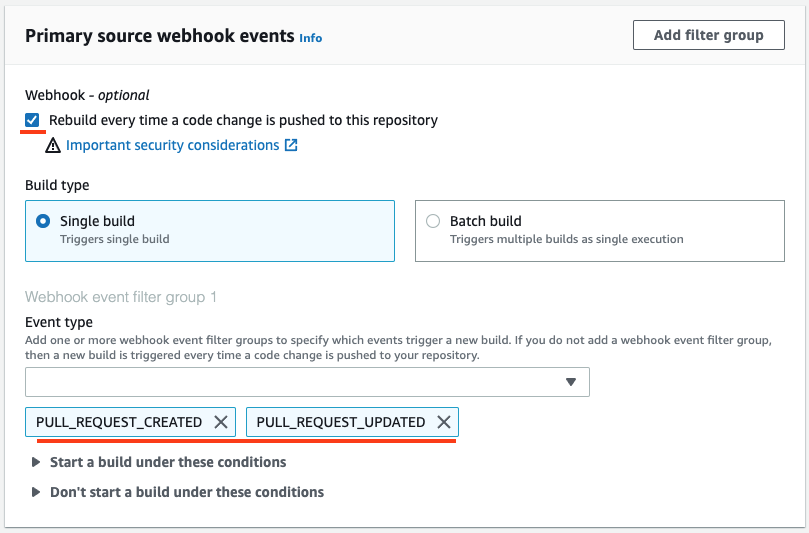Screen dimensions: 809x533
Task: Select Single build radio button
Action: tap(43, 221)
